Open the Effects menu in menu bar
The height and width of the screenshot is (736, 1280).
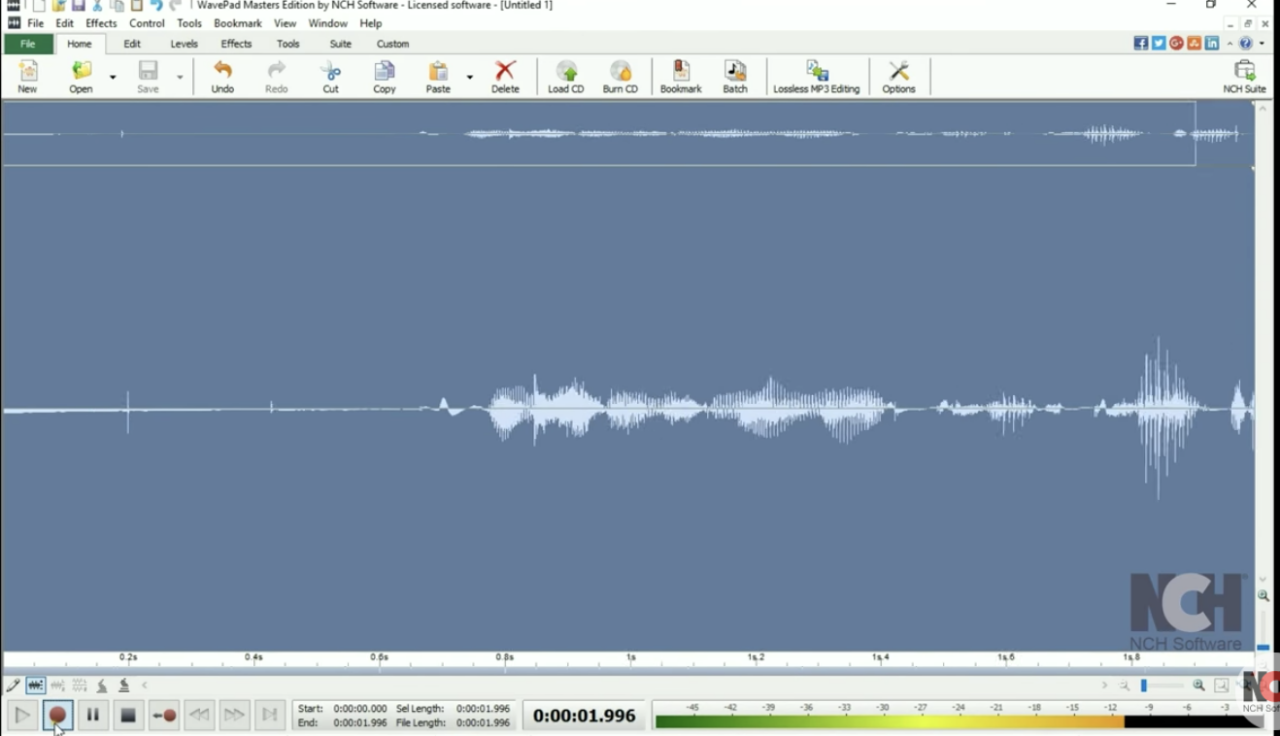tap(101, 23)
